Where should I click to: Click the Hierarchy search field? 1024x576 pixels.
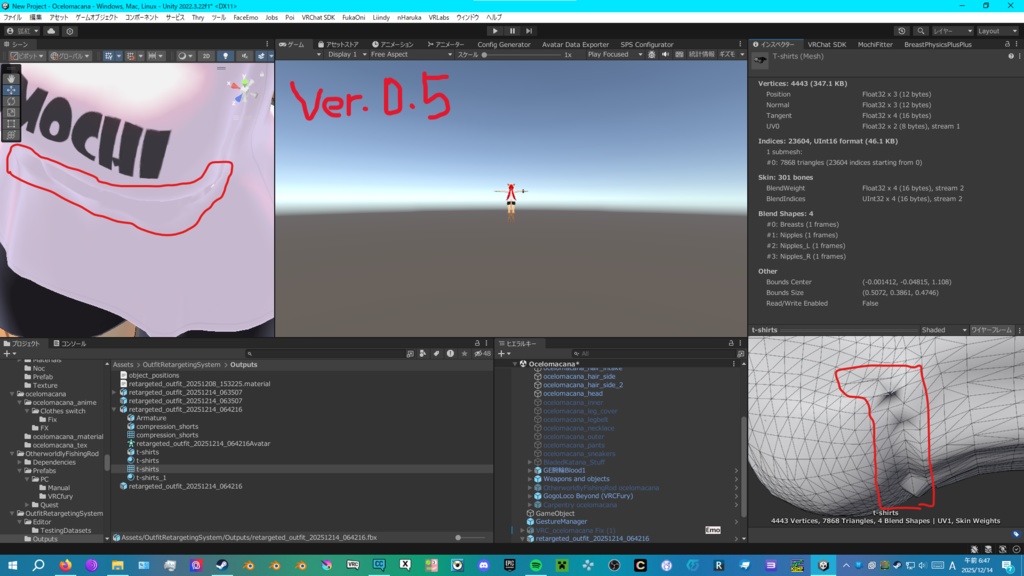point(653,353)
